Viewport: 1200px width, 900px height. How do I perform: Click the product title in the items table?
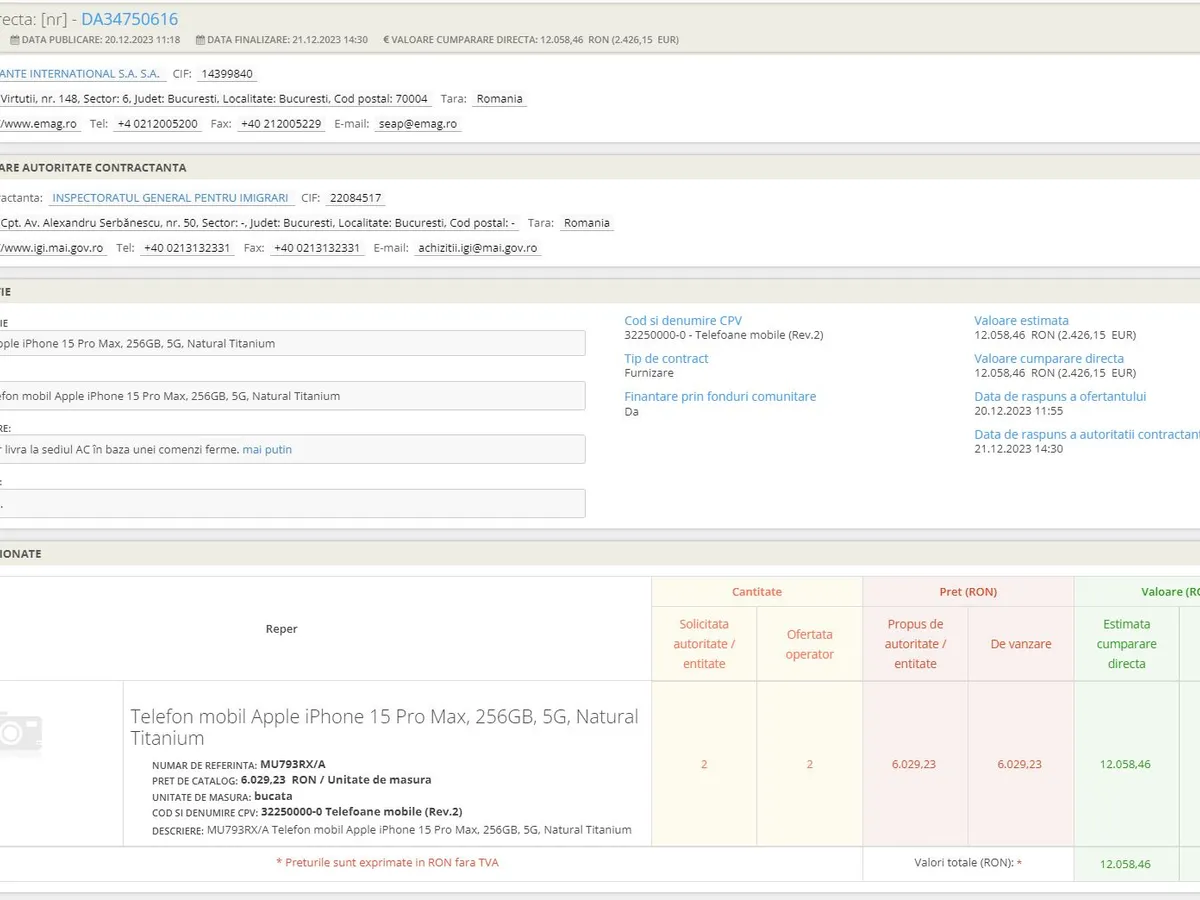coord(384,727)
